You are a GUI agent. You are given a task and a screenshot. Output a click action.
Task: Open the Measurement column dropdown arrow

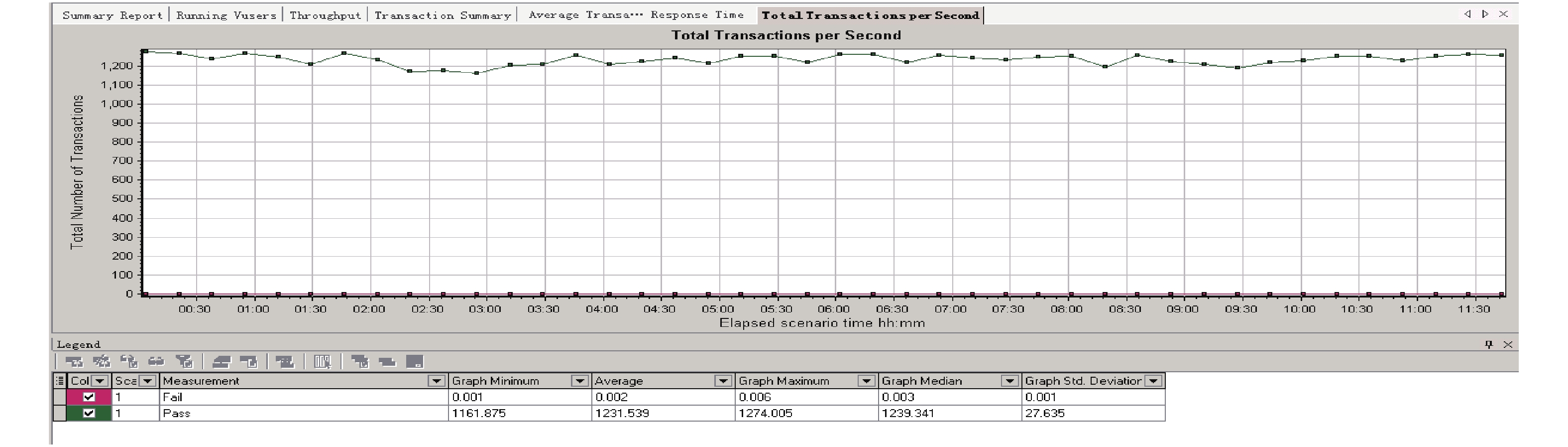pos(437,381)
